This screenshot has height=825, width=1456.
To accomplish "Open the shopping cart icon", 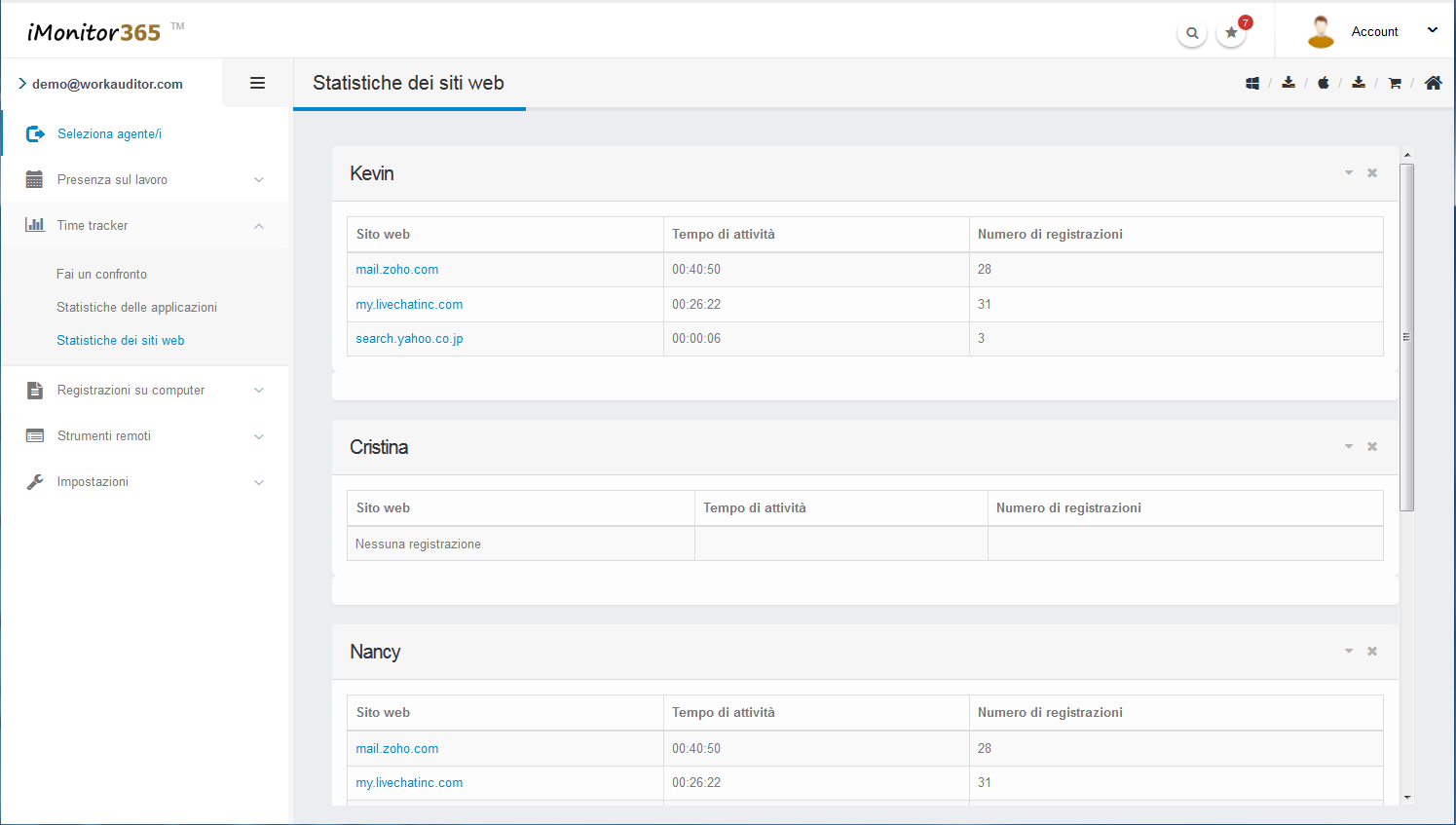I will pyautogui.click(x=1395, y=84).
